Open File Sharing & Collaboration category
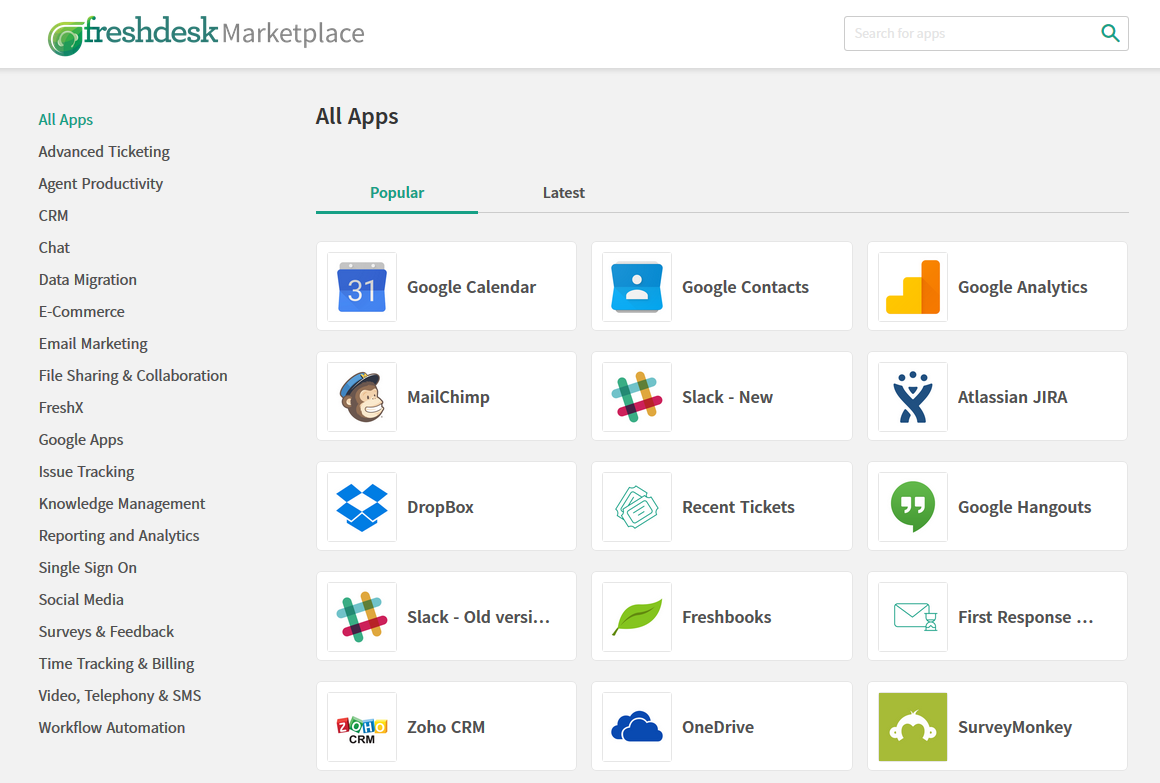Screen dimensions: 1160x783 point(133,375)
